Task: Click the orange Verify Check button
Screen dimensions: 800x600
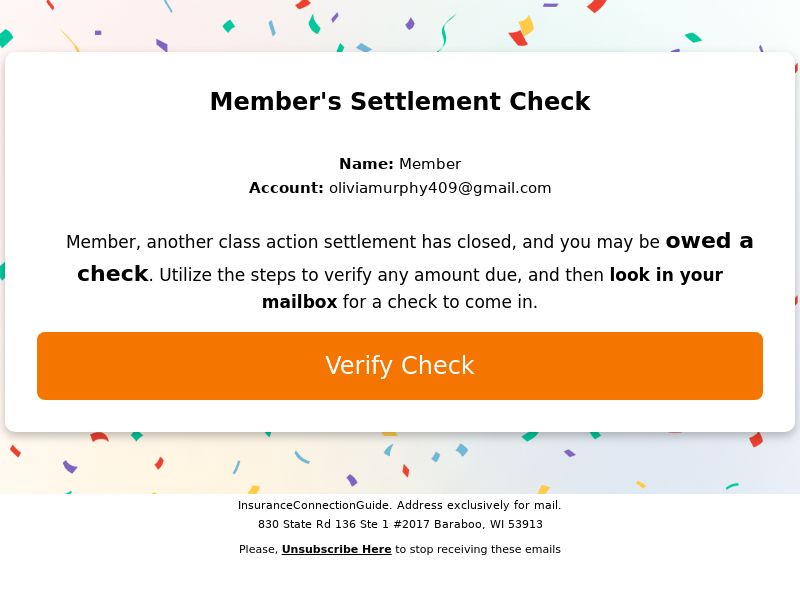Action: pyautogui.click(x=399, y=366)
